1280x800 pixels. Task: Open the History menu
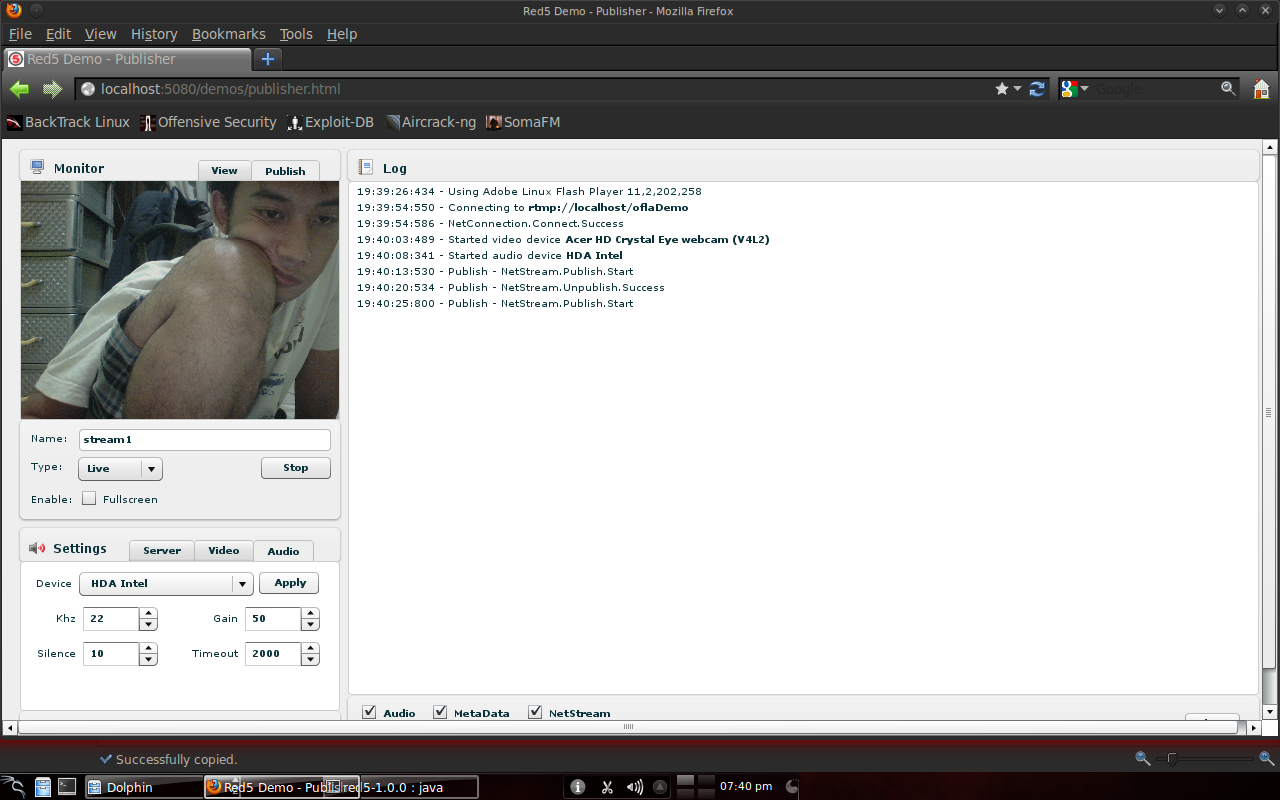154,34
